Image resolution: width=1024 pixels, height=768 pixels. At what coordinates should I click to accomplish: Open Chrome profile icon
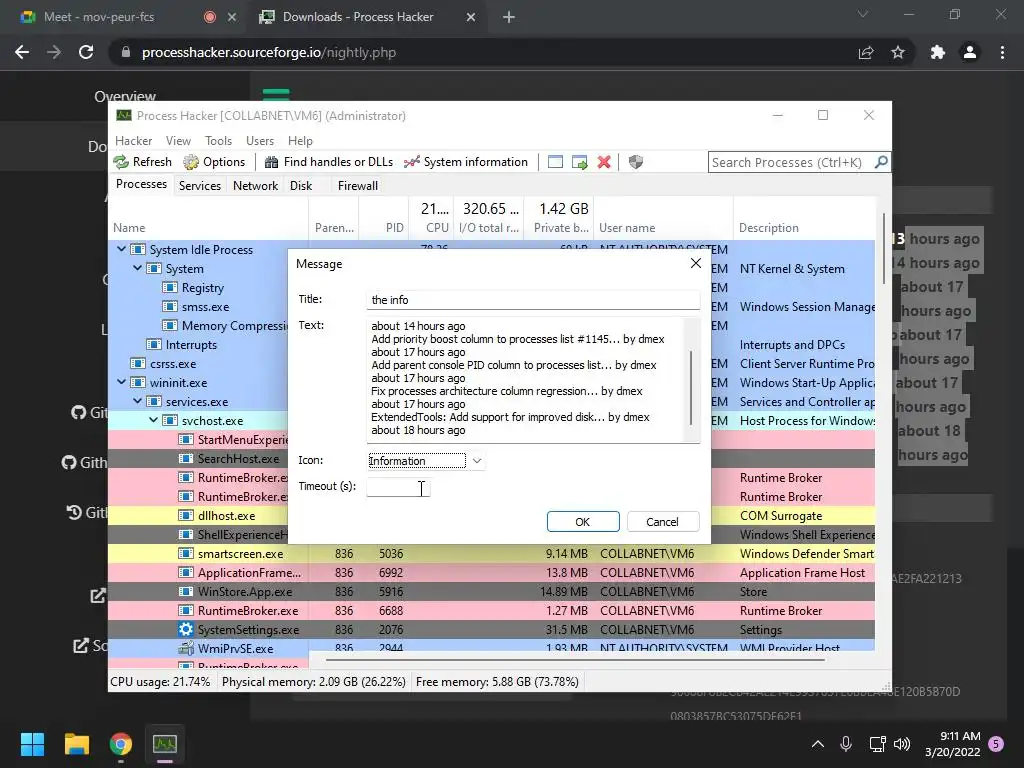tap(970, 52)
